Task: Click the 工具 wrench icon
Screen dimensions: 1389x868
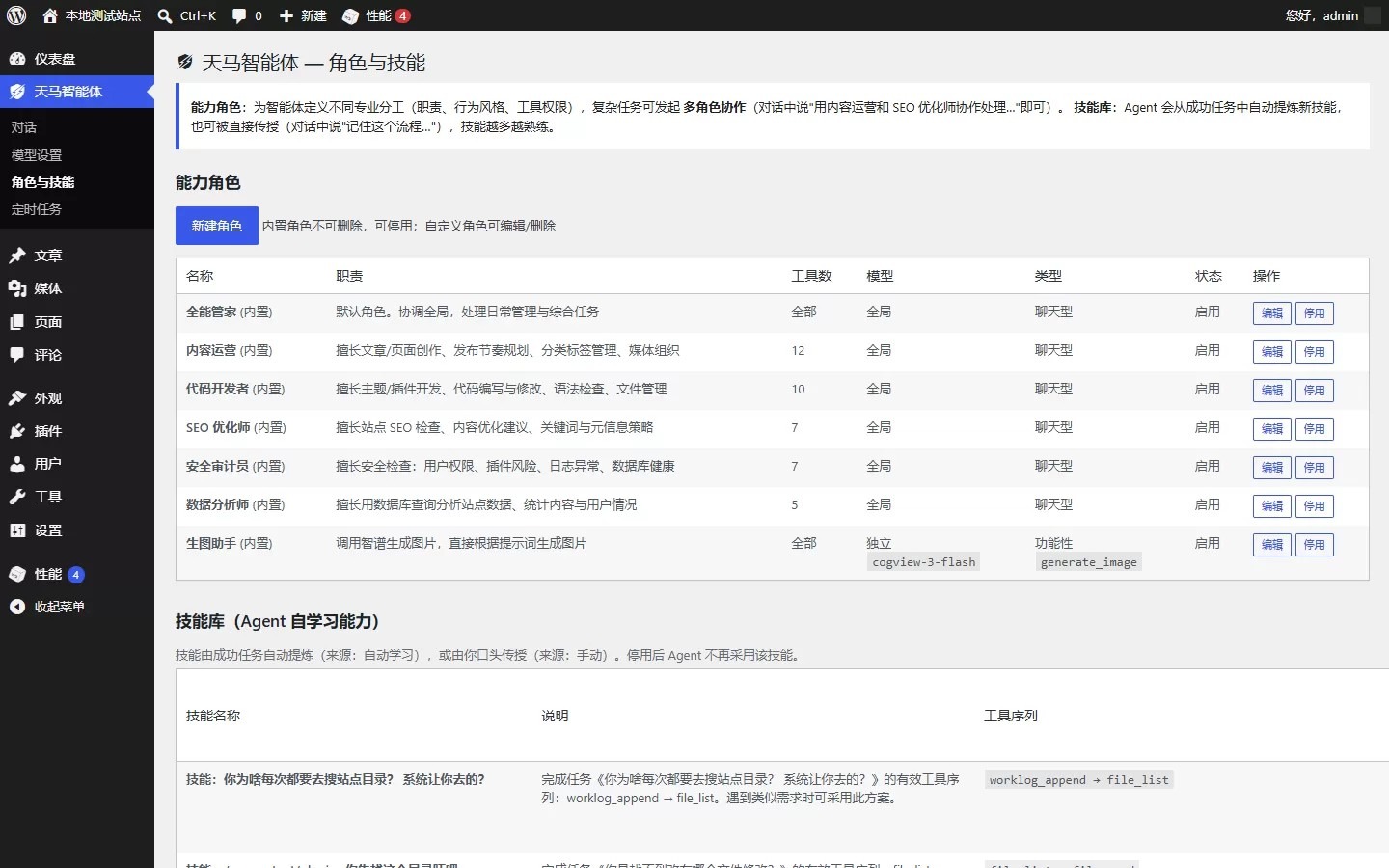Action: click(x=17, y=497)
